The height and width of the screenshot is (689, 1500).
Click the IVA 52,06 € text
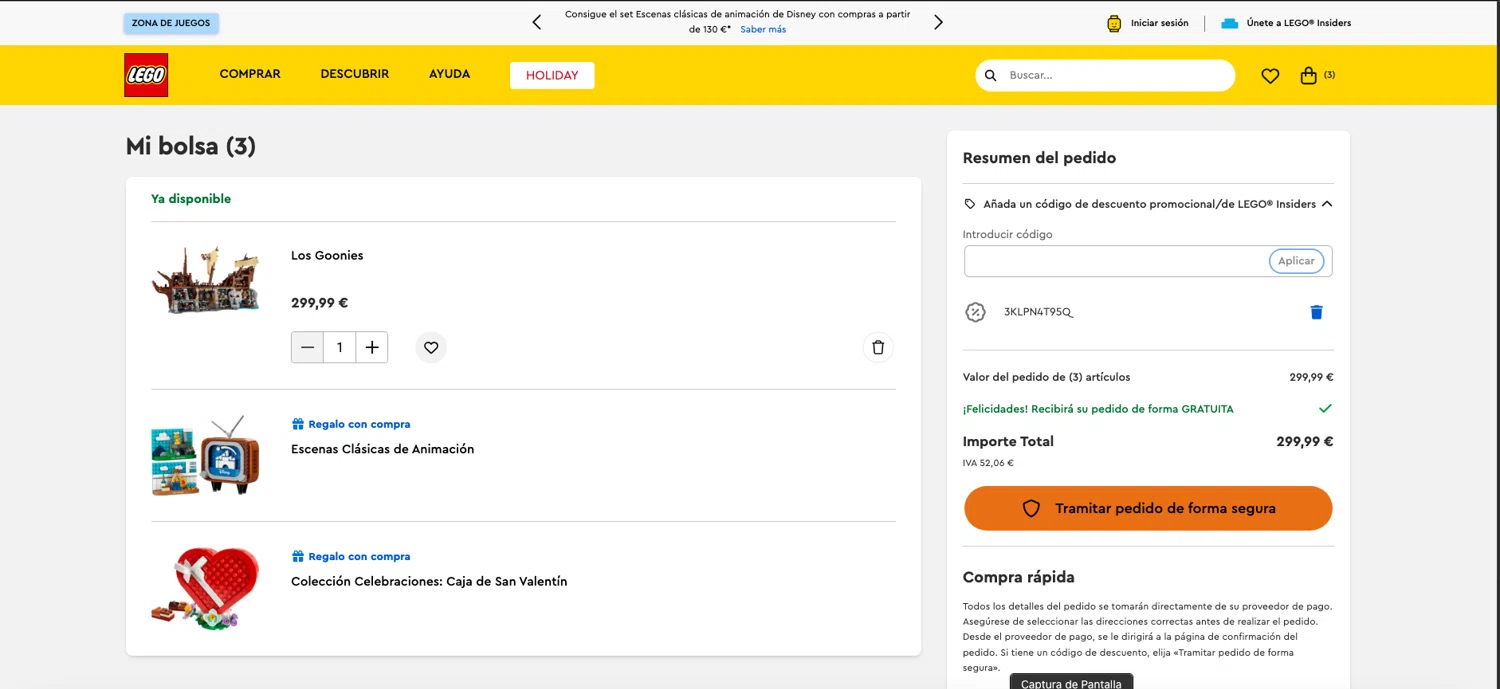[988, 463]
